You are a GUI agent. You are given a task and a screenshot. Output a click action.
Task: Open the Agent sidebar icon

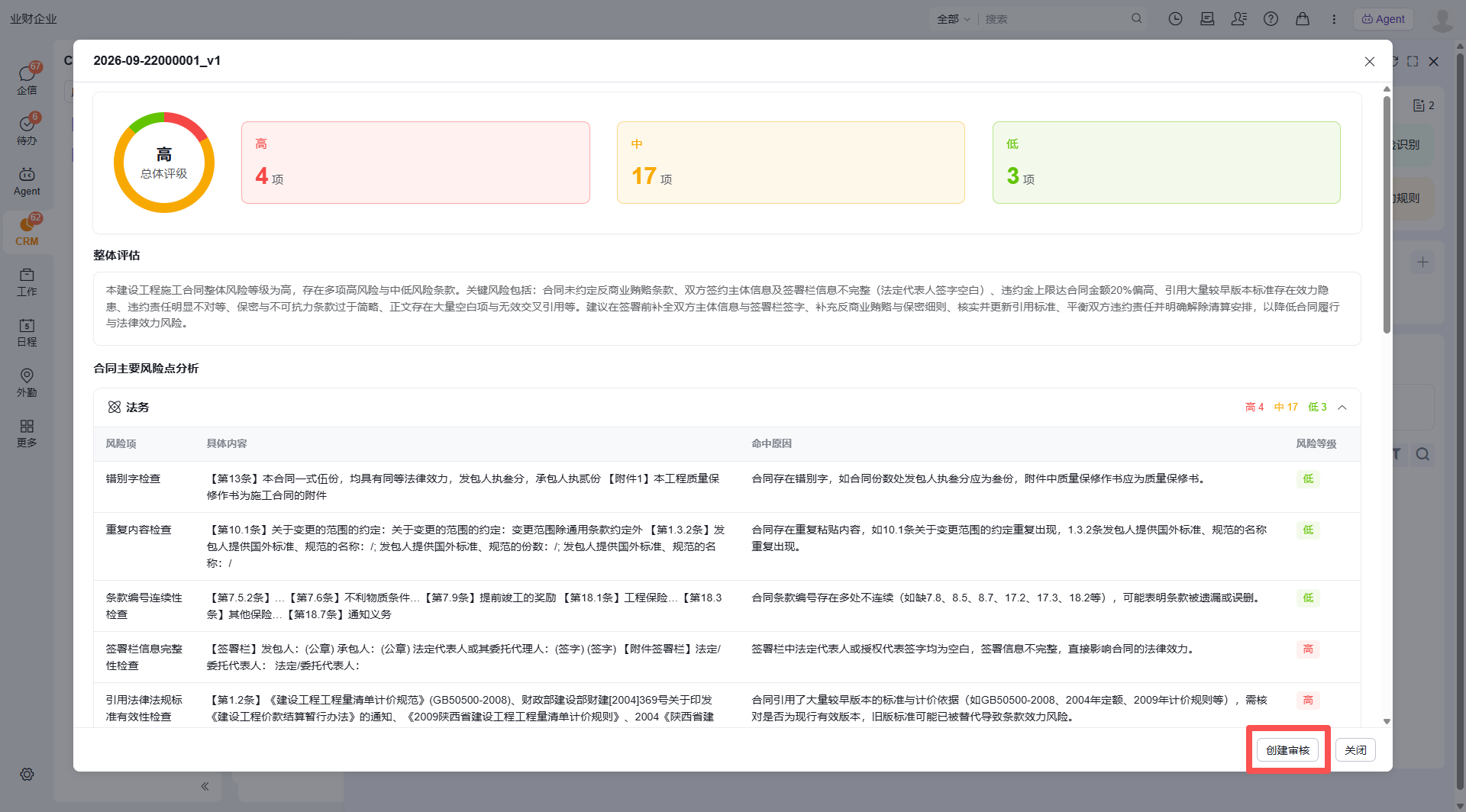pyautogui.click(x=27, y=182)
